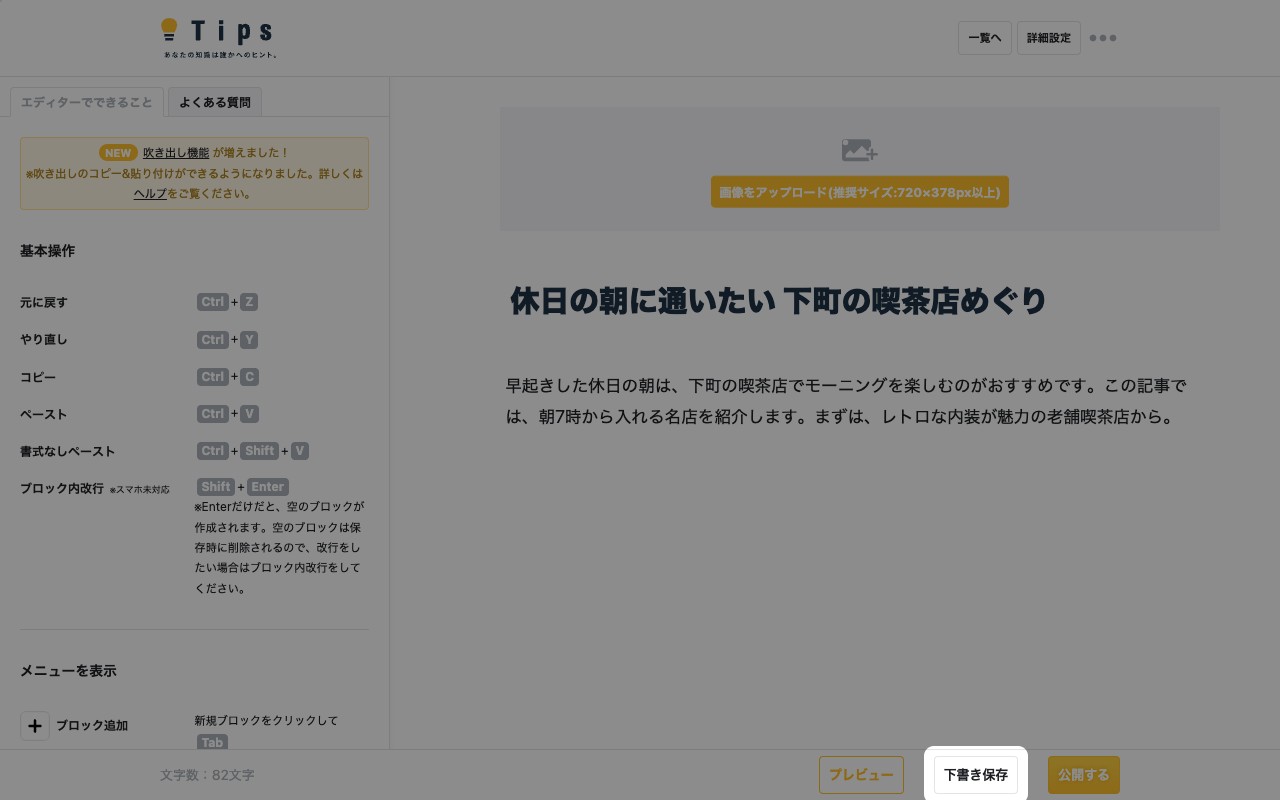The width and height of the screenshot is (1280, 800).
Task: Click the 書式なしペースト label
Action: [x=68, y=452]
